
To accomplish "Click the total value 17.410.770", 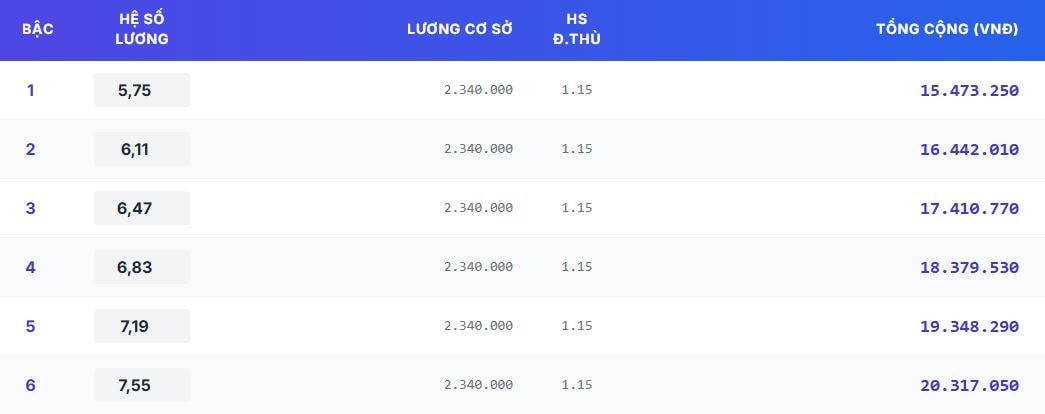I will (x=969, y=208).
